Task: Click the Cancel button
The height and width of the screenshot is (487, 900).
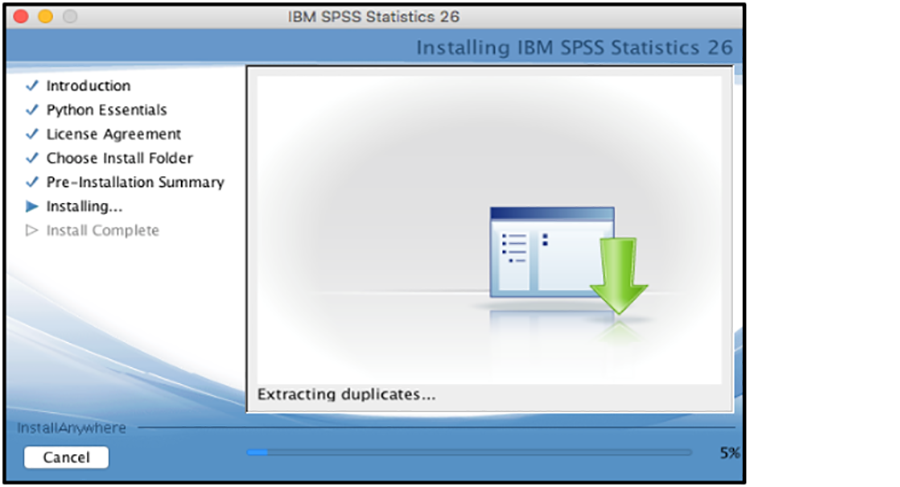Action: click(66, 457)
